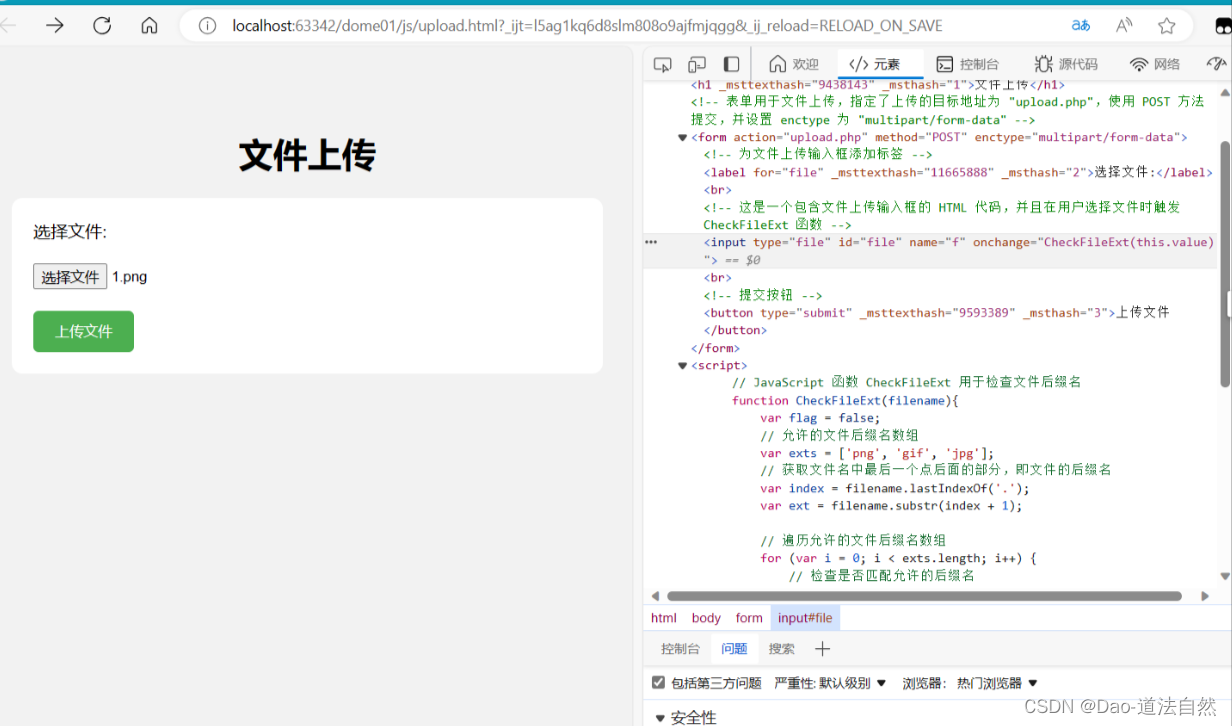Switch to the 控制台 Console panel
Image resolution: width=1232 pixels, height=726 pixels.
click(x=969, y=63)
